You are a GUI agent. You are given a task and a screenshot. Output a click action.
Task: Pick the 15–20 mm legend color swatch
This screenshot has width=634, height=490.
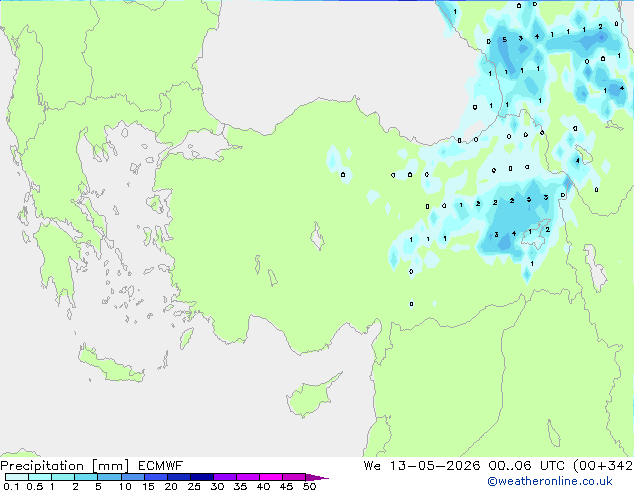[156, 477]
